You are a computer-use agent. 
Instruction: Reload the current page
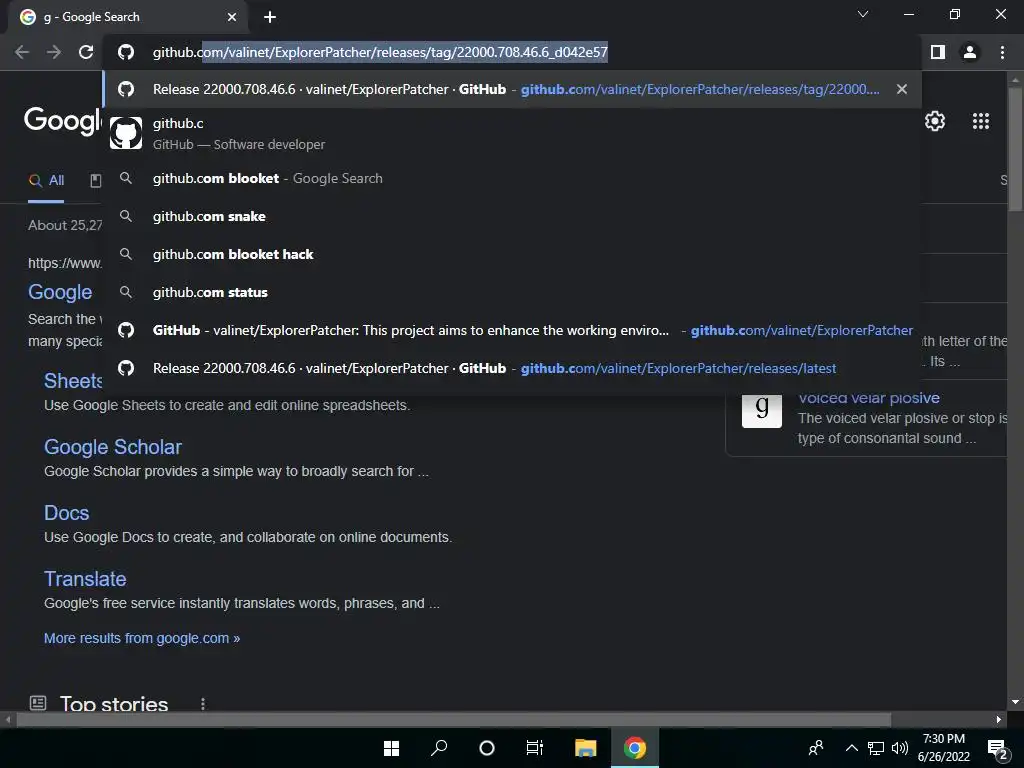click(86, 52)
